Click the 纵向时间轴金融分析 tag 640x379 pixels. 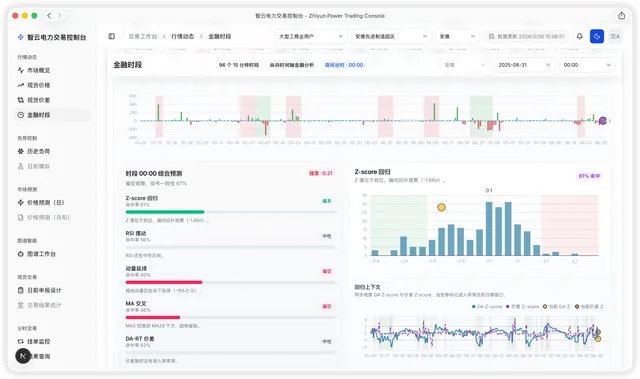point(291,65)
